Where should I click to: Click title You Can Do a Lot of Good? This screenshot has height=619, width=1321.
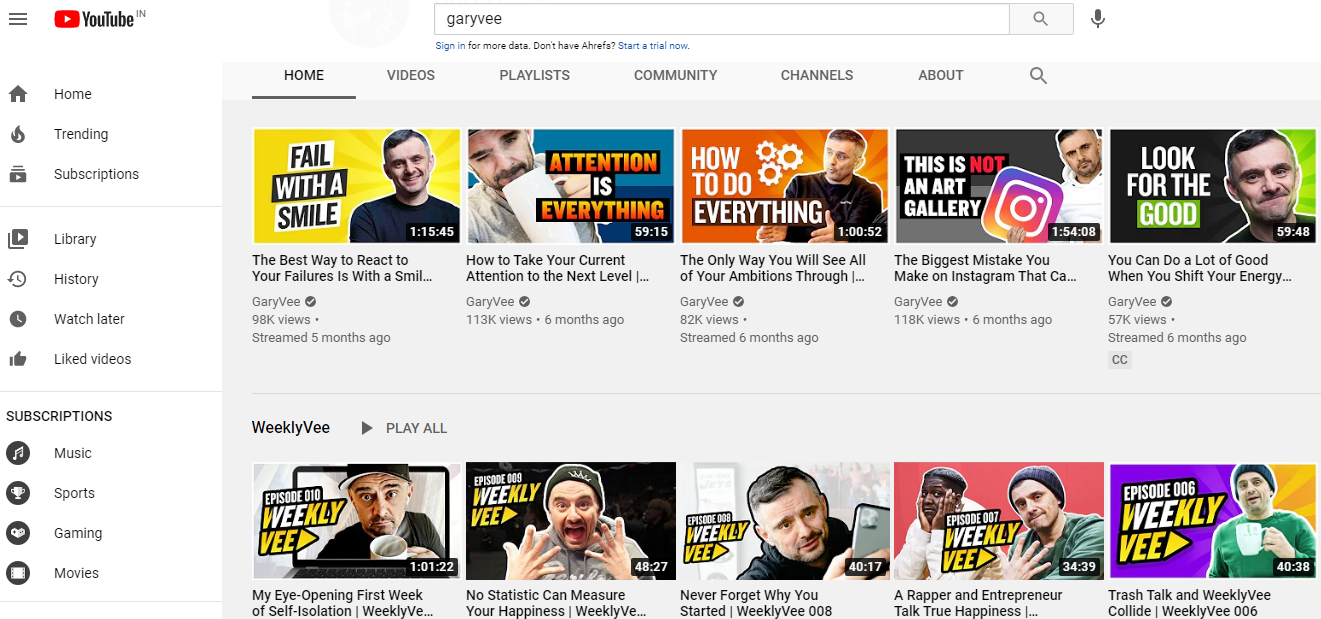coord(1200,268)
